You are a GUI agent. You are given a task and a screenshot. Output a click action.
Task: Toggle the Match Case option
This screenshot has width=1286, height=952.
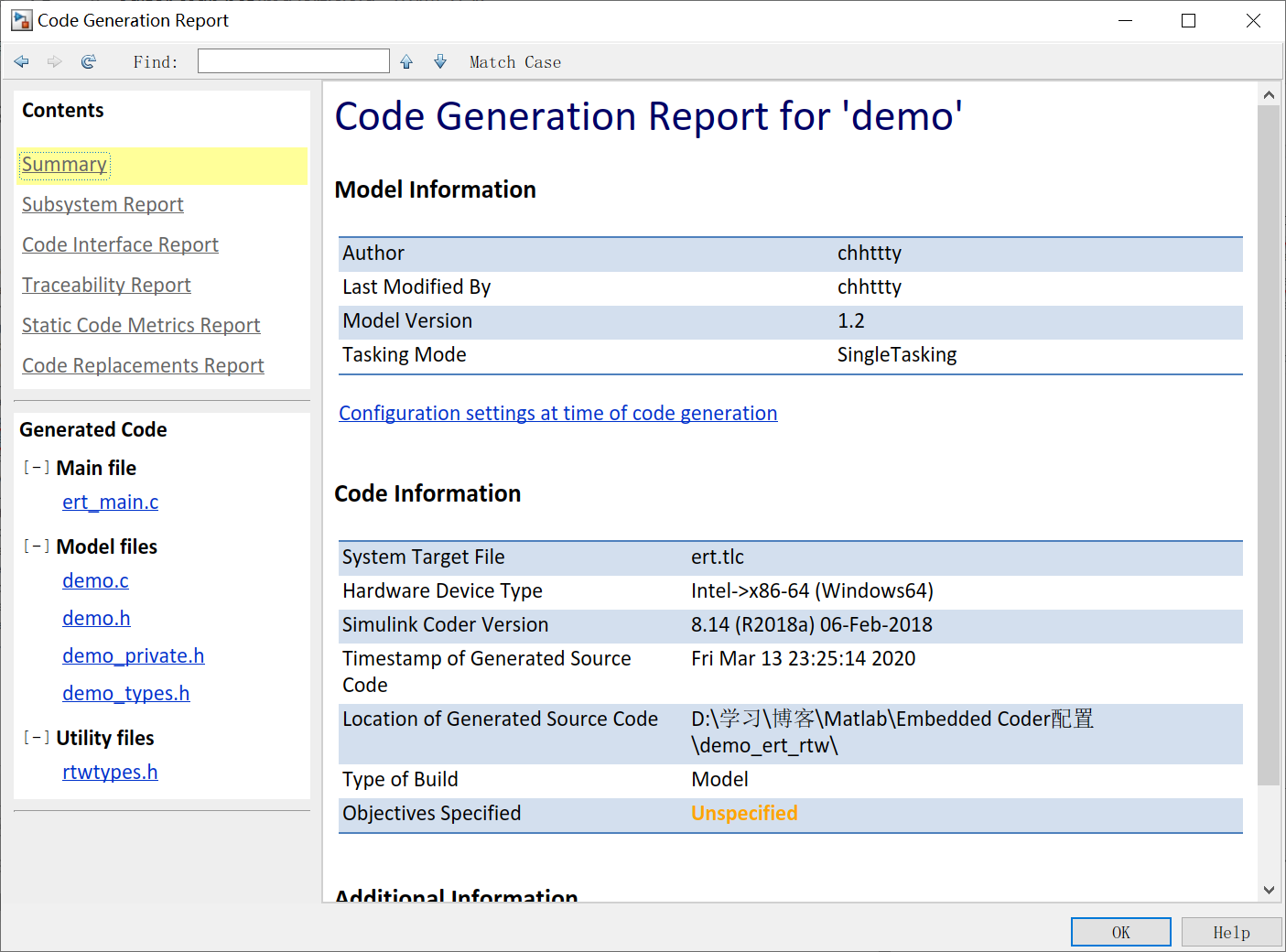(x=515, y=62)
